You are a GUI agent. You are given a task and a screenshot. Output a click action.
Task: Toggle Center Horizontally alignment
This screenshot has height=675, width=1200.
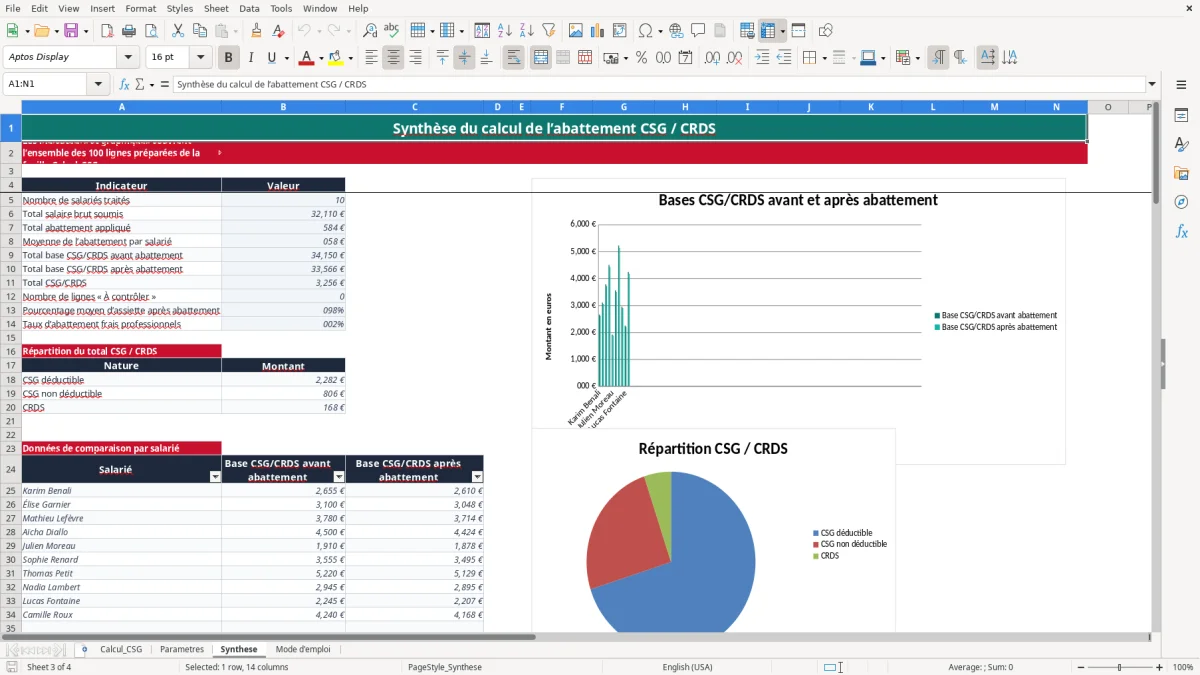pyautogui.click(x=393, y=58)
